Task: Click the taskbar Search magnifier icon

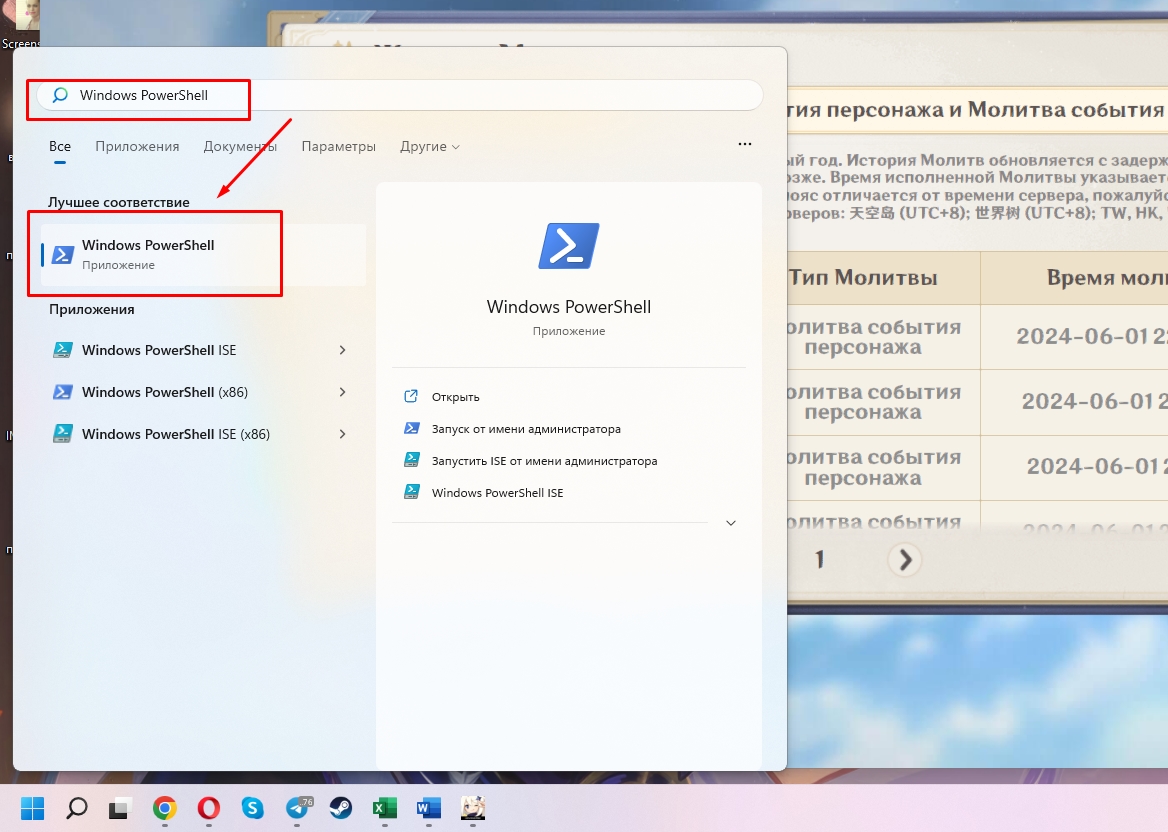Action: click(77, 808)
